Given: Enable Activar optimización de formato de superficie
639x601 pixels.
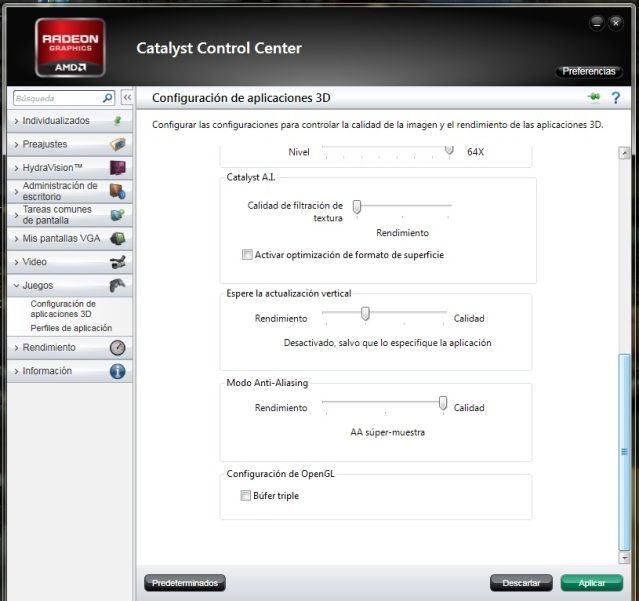Looking at the screenshot, I should tap(248, 255).
